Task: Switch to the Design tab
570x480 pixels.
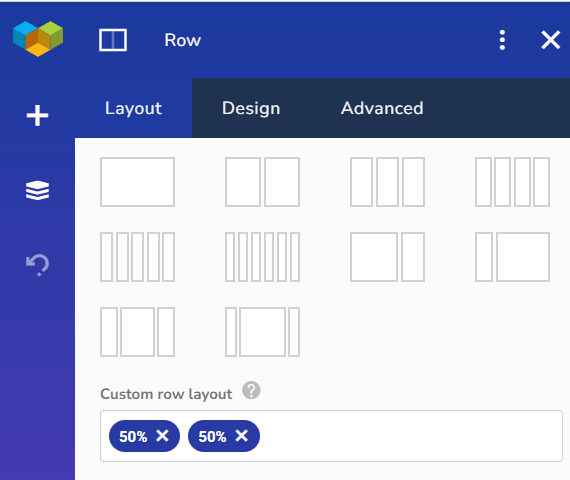Action: point(251,108)
